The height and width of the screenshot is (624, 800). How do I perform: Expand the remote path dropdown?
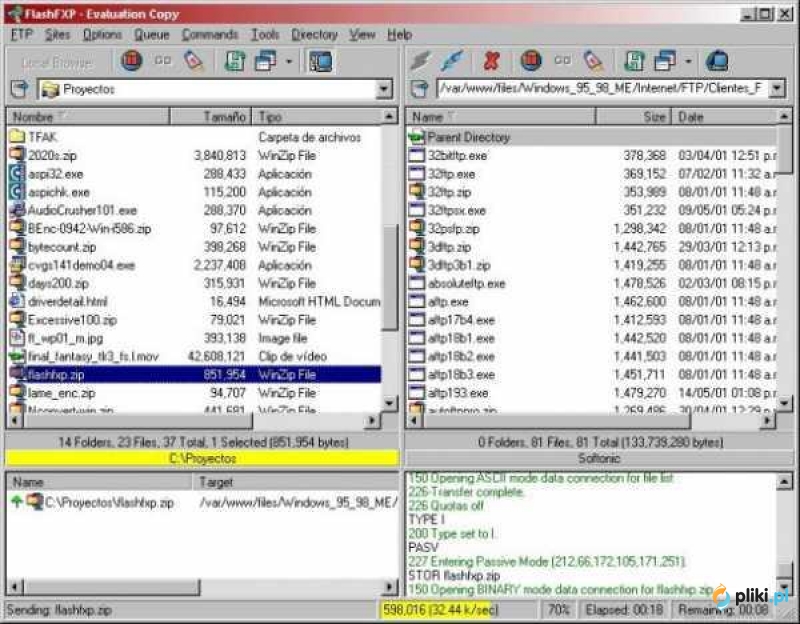[777, 88]
